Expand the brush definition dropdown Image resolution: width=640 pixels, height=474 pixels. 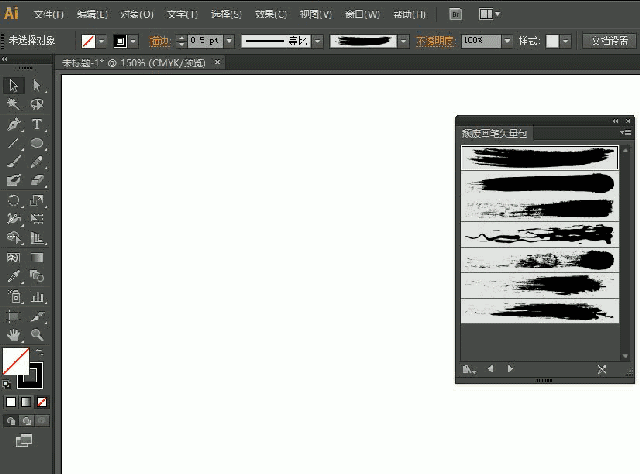click(404, 42)
